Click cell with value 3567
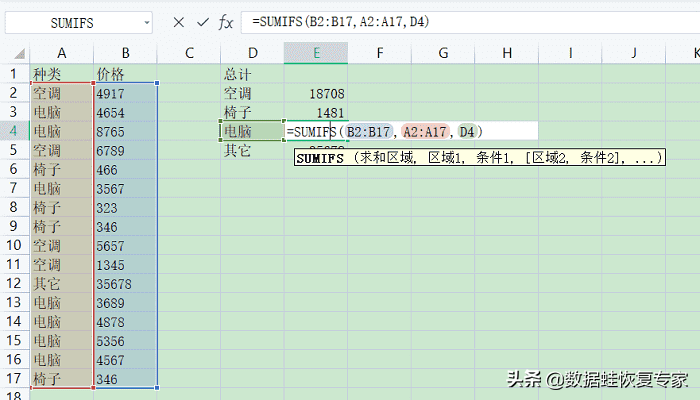Screen dimensions: 700x400 [125, 188]
